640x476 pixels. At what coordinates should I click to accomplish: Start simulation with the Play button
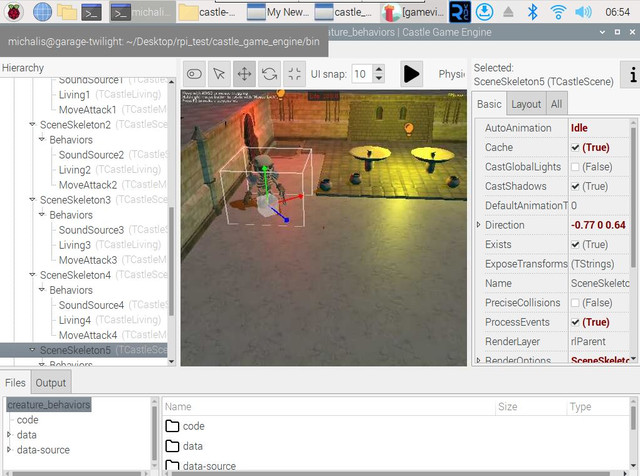point(411,74)
